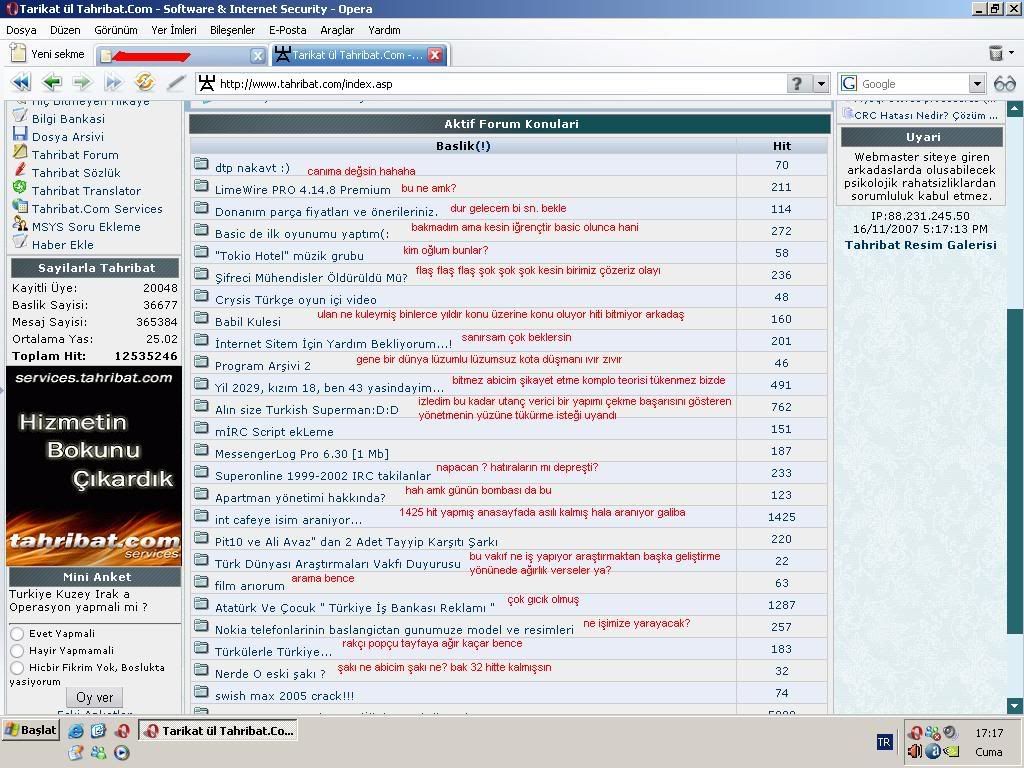This screenshot has width=1024, height=768.
Task: Click the MSYS Soru Ekleme people icon
Action: pyautogui.click(x=20, y=224)
